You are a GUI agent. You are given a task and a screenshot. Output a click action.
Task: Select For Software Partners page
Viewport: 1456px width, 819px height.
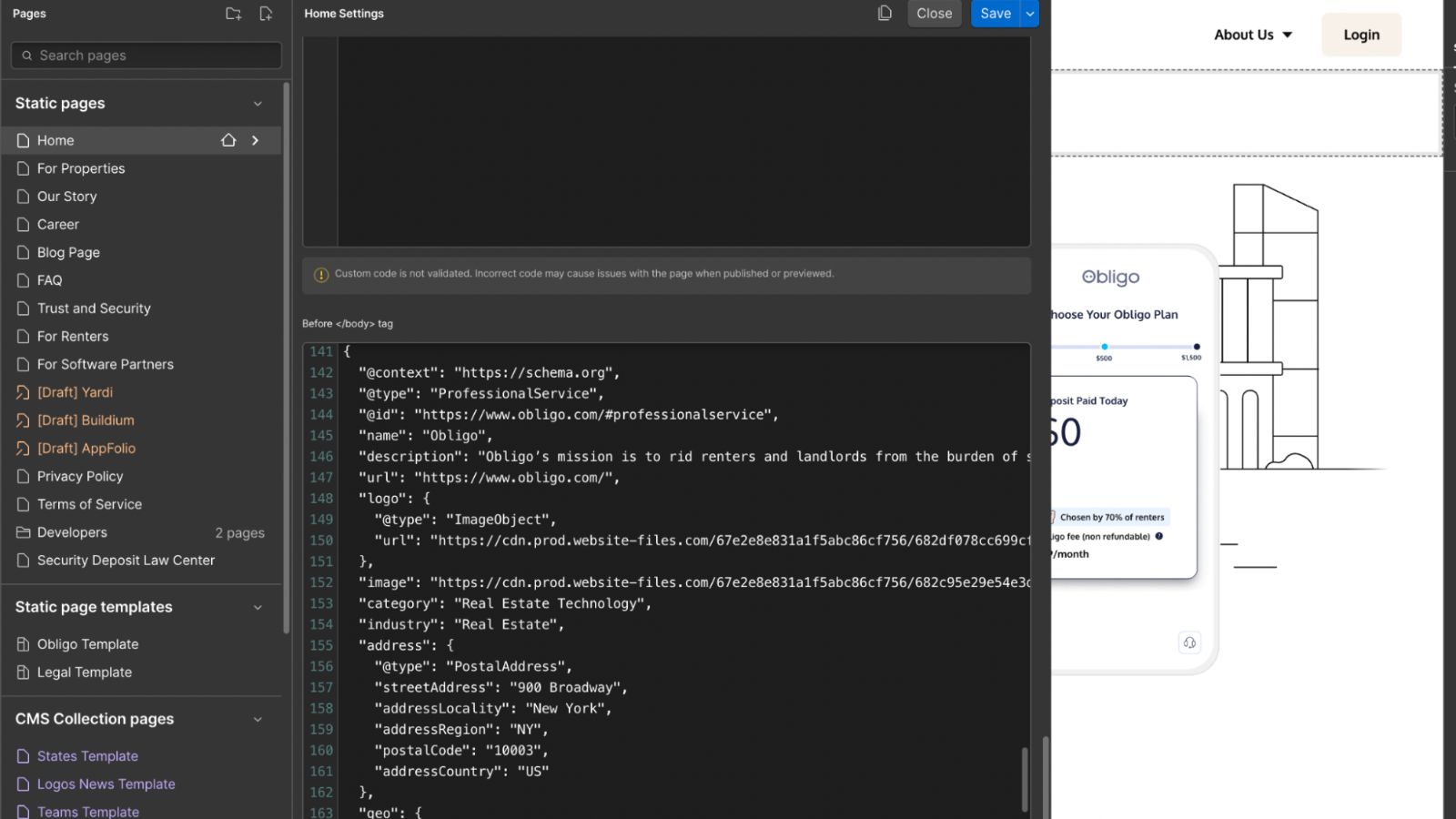point(141,364)
